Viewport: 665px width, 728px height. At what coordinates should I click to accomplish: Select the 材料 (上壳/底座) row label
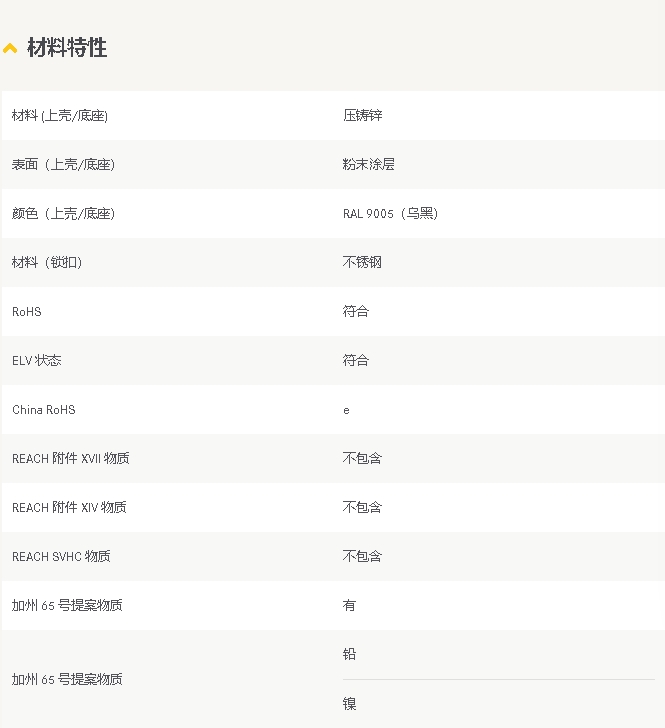coord(60,116)
